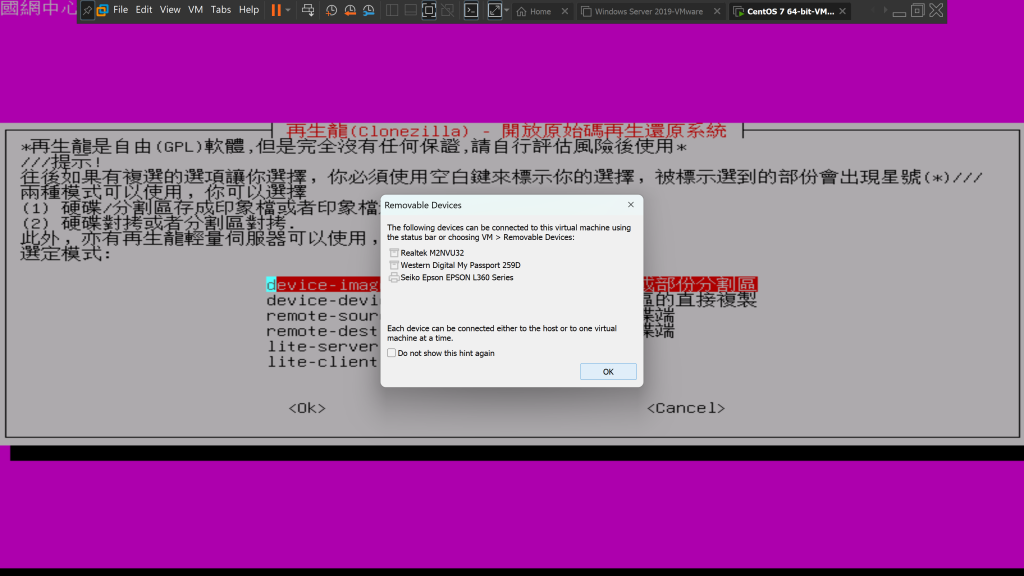Screen dimensions: 1024x576
Task: Take a snapshot using the clock icon
Action: (x=331, y=10)
